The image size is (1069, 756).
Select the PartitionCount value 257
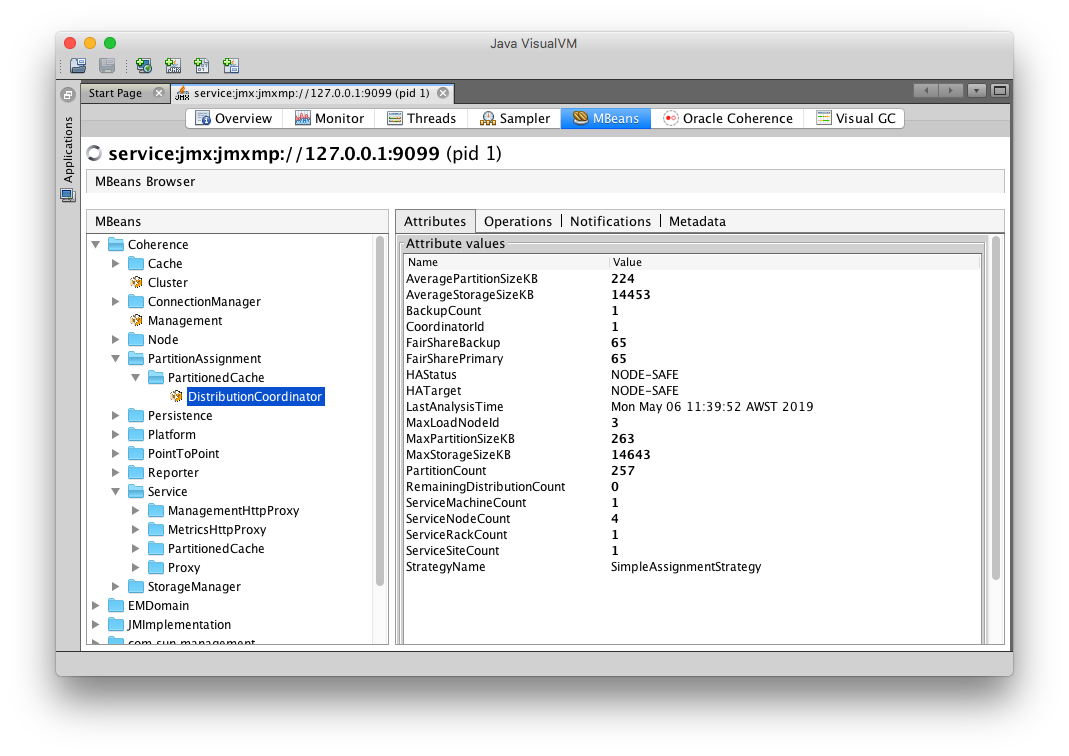[622, 470]
